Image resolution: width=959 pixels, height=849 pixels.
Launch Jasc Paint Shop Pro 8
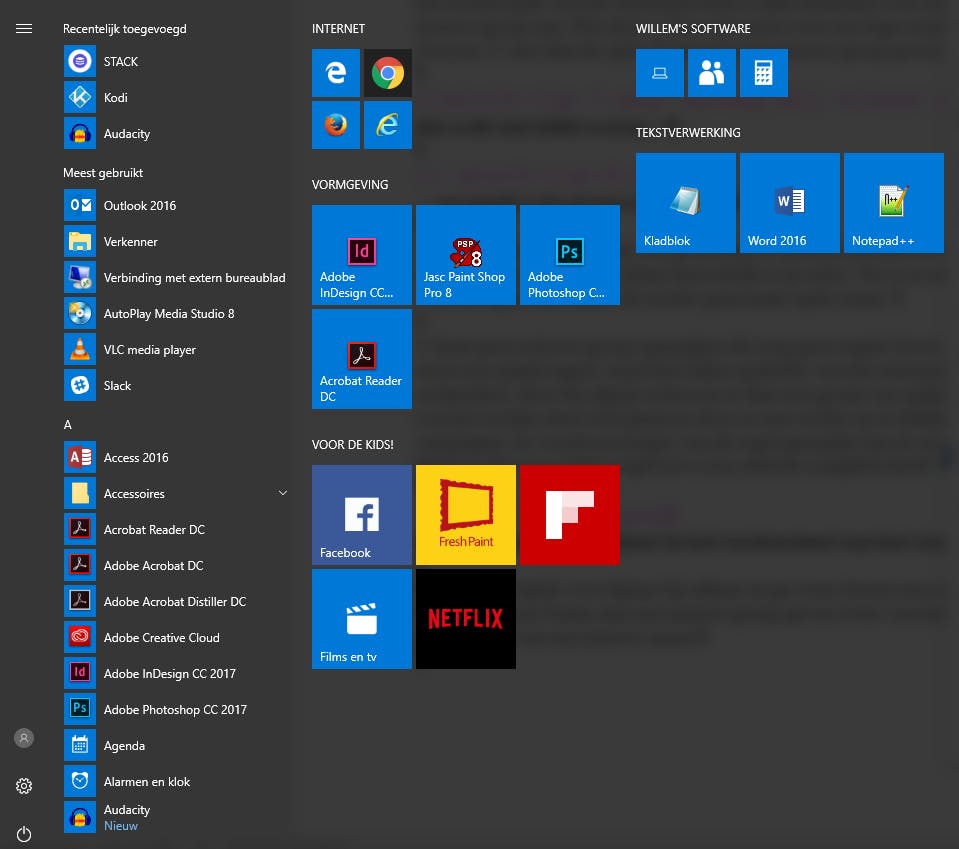pyautogui.click(x=465, y=254)
